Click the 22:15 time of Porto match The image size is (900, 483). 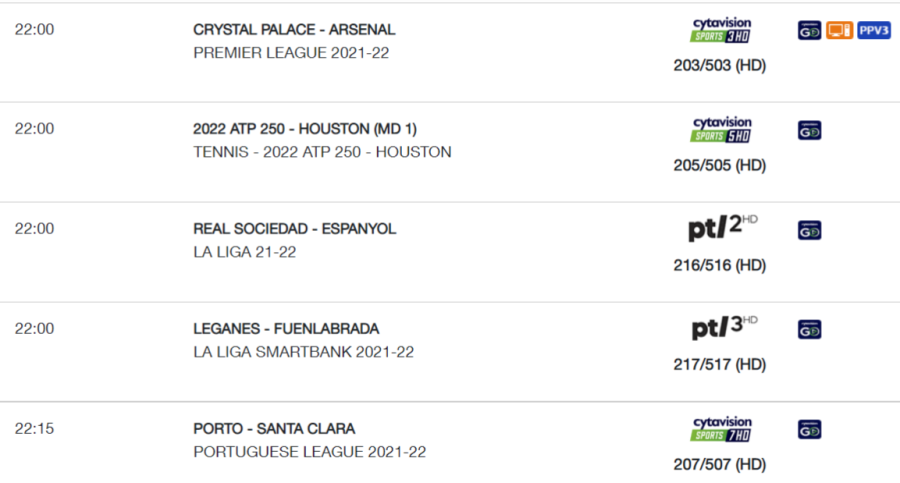[34, 428]
